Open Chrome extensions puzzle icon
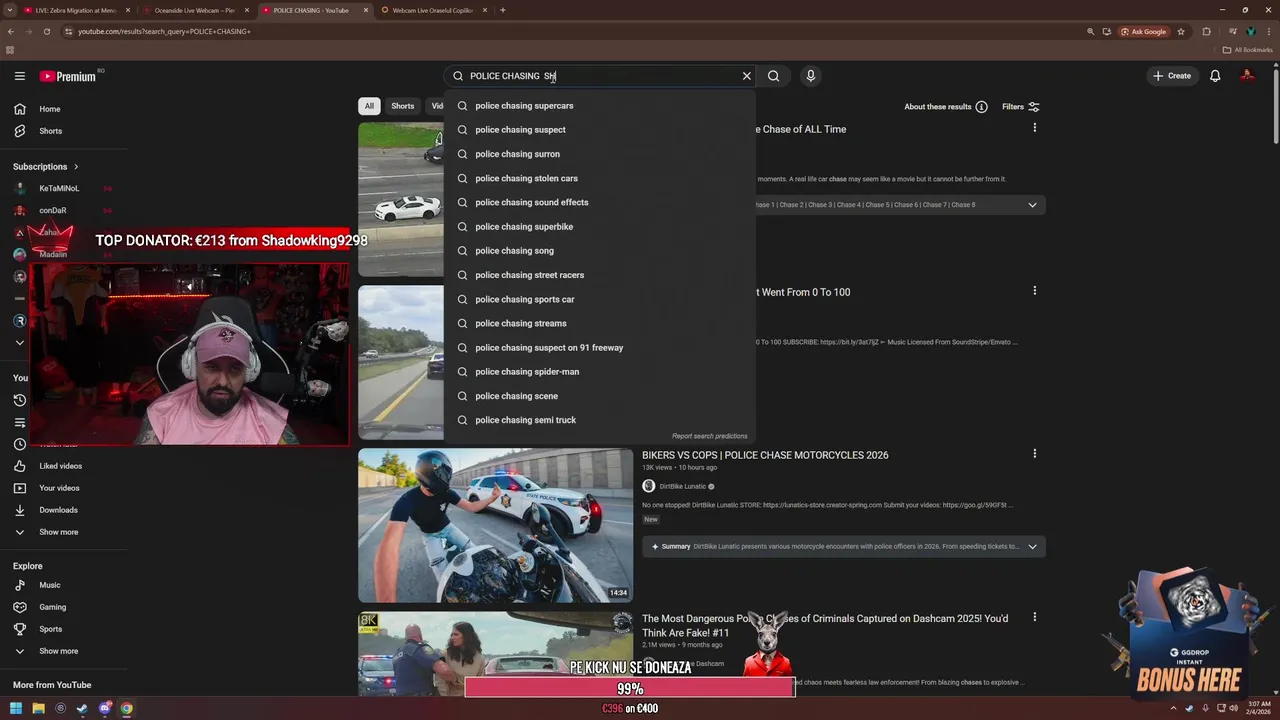 (1206, 31)
